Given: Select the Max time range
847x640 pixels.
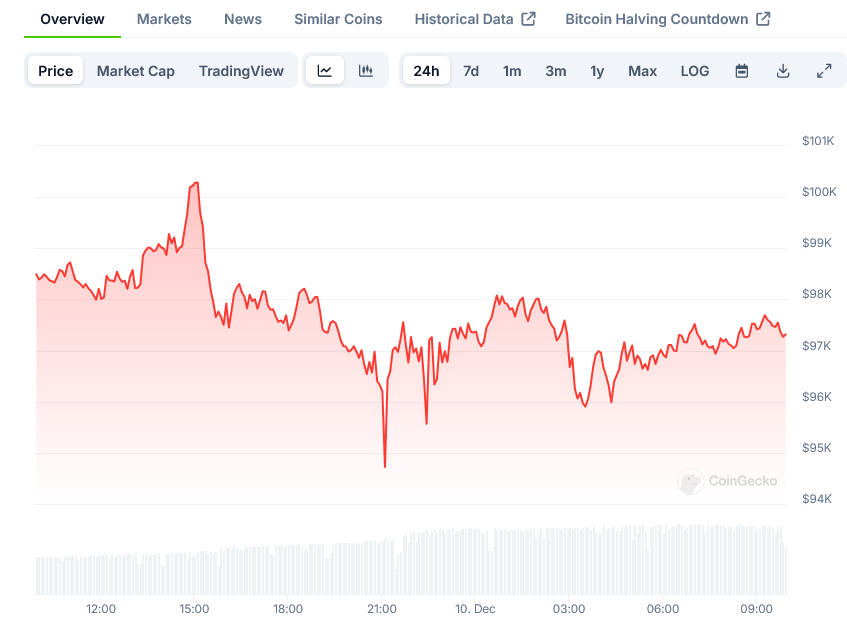Looking at the screenshot, I should click(x=643, y=71).
